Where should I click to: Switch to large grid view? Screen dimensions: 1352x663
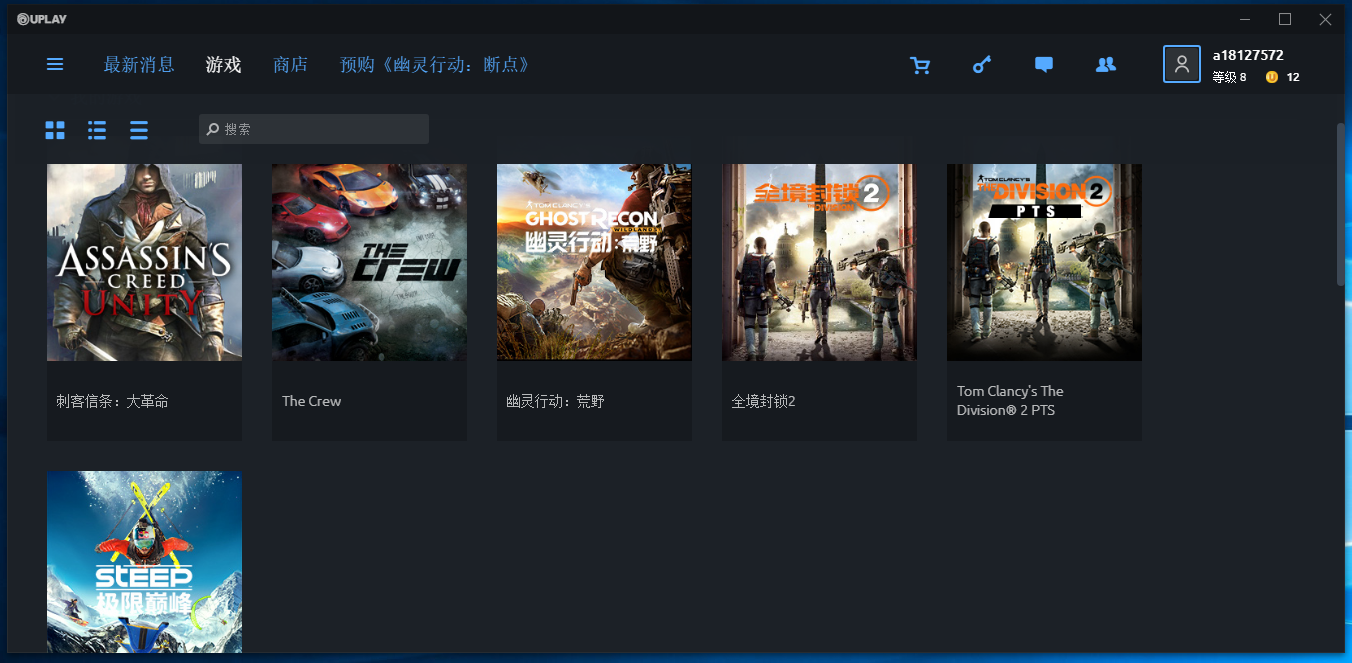click(55, 130)
